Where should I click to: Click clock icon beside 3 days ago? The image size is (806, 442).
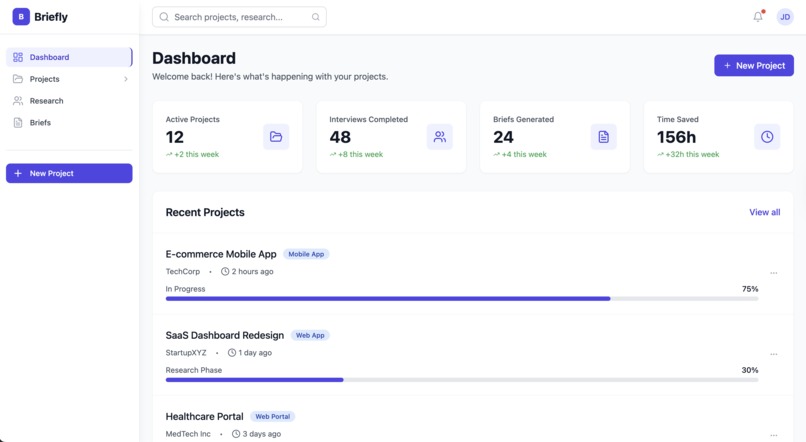click(x=236, y=434)
